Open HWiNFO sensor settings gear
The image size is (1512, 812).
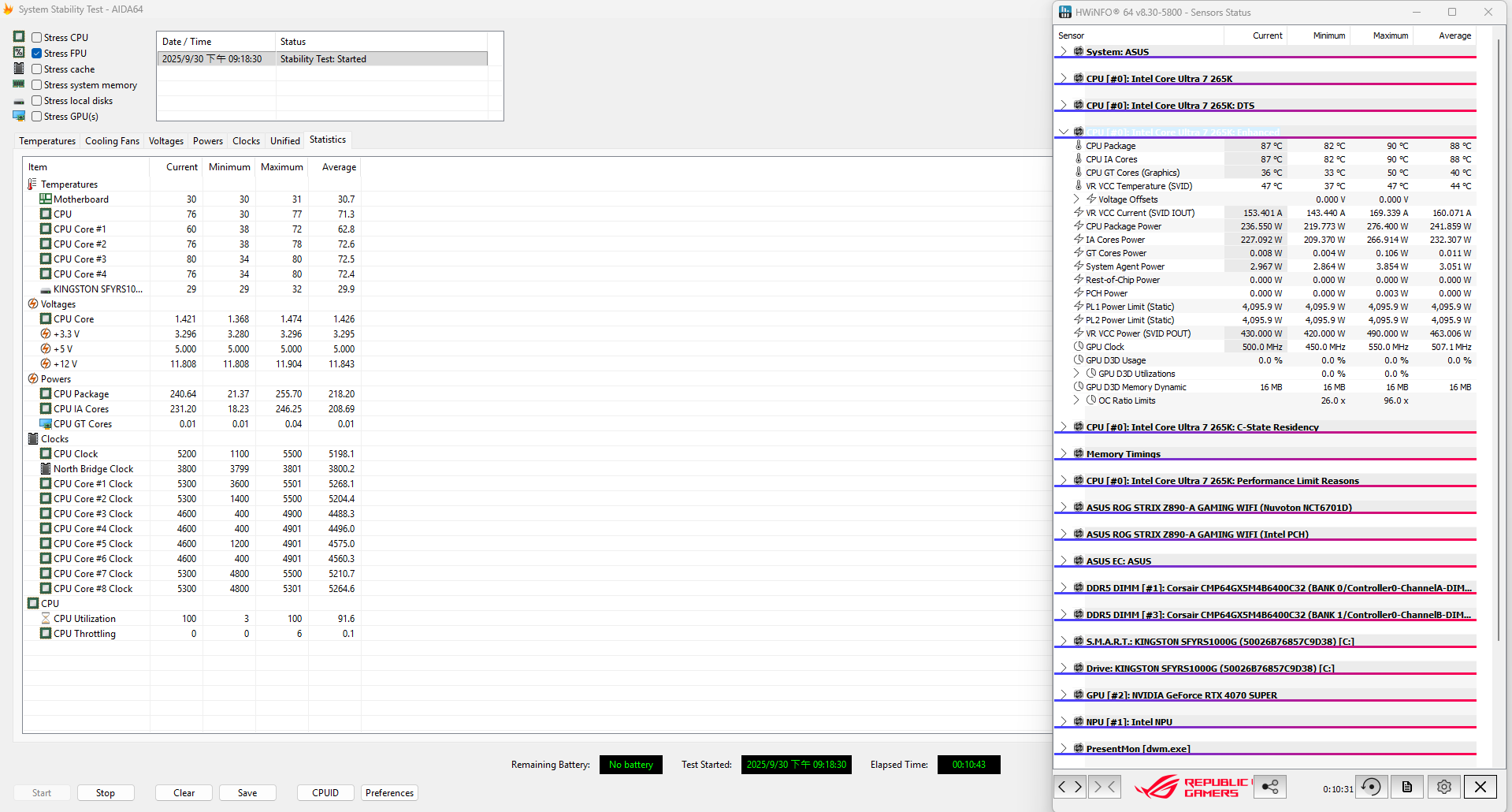[1443, 786]
